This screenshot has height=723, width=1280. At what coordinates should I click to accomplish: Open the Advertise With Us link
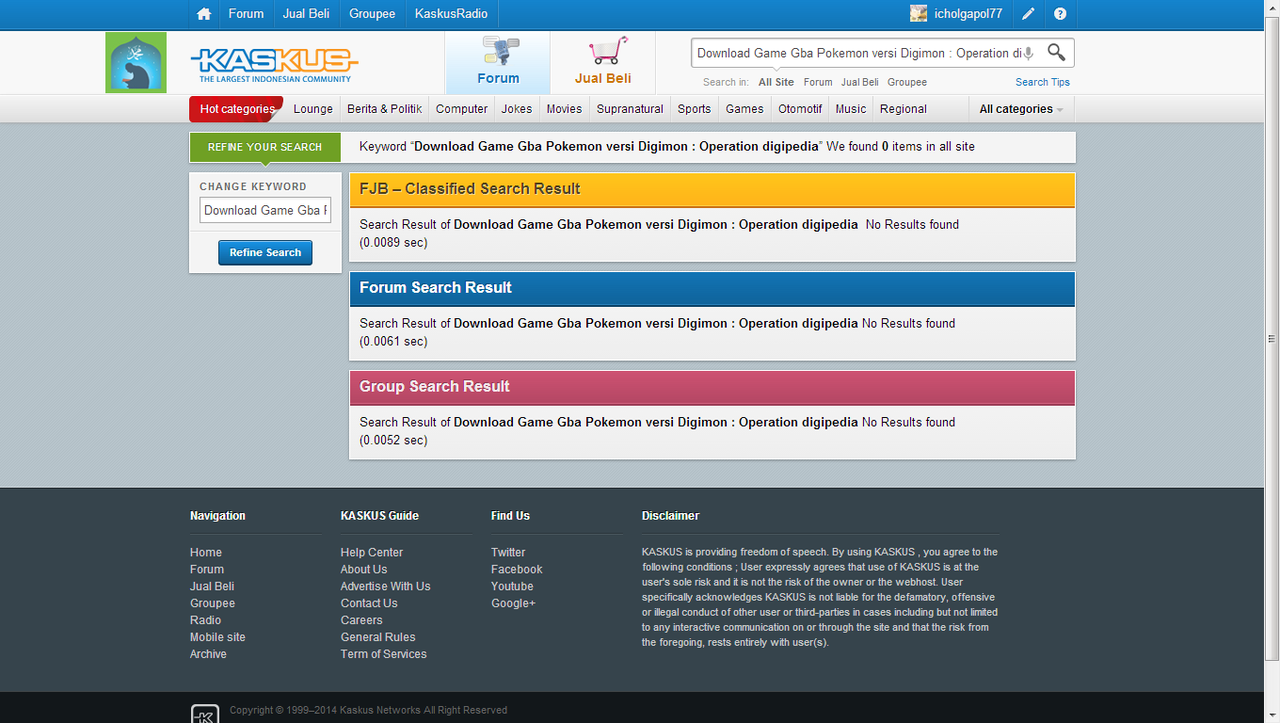point(385,586)
